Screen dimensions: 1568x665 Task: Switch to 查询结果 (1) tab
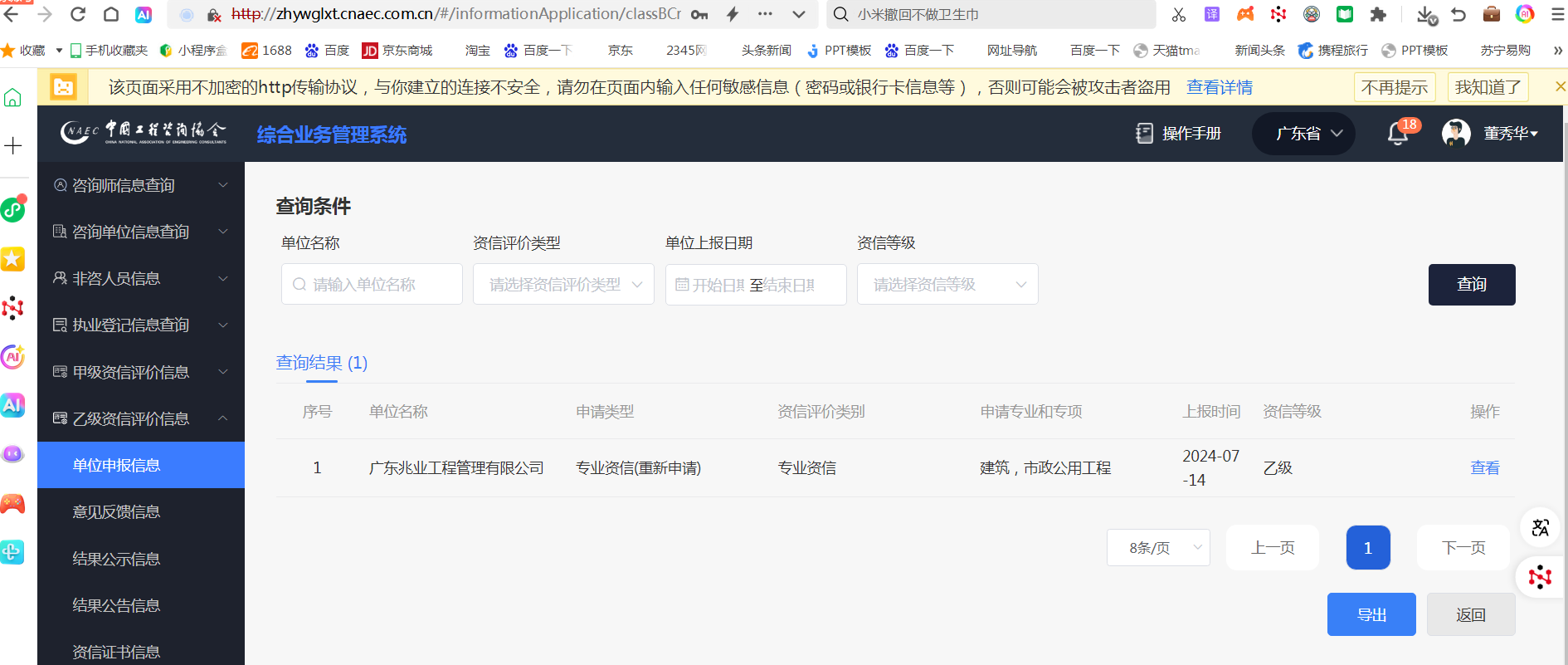click(x=322, y=363)
